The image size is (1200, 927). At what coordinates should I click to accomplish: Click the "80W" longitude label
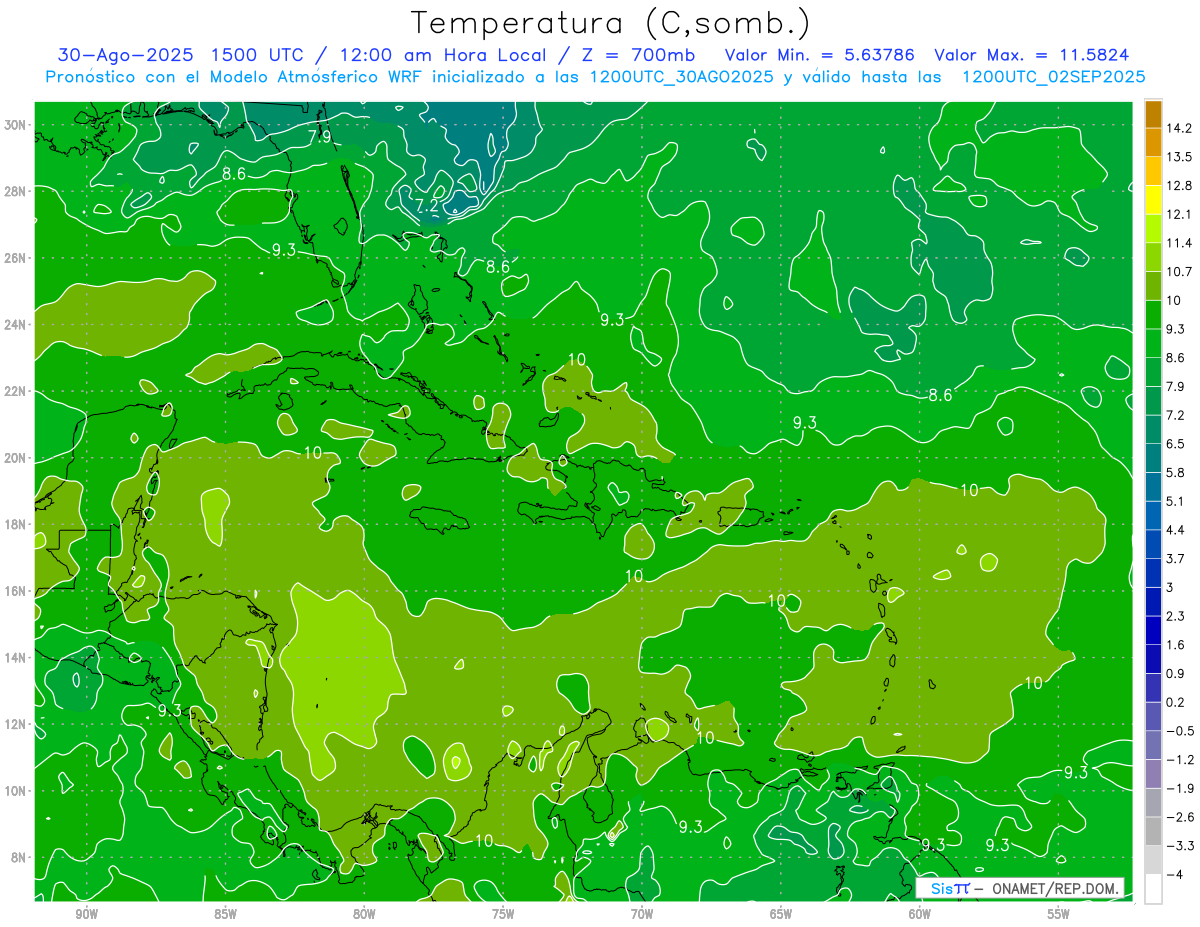click(364, 914)
